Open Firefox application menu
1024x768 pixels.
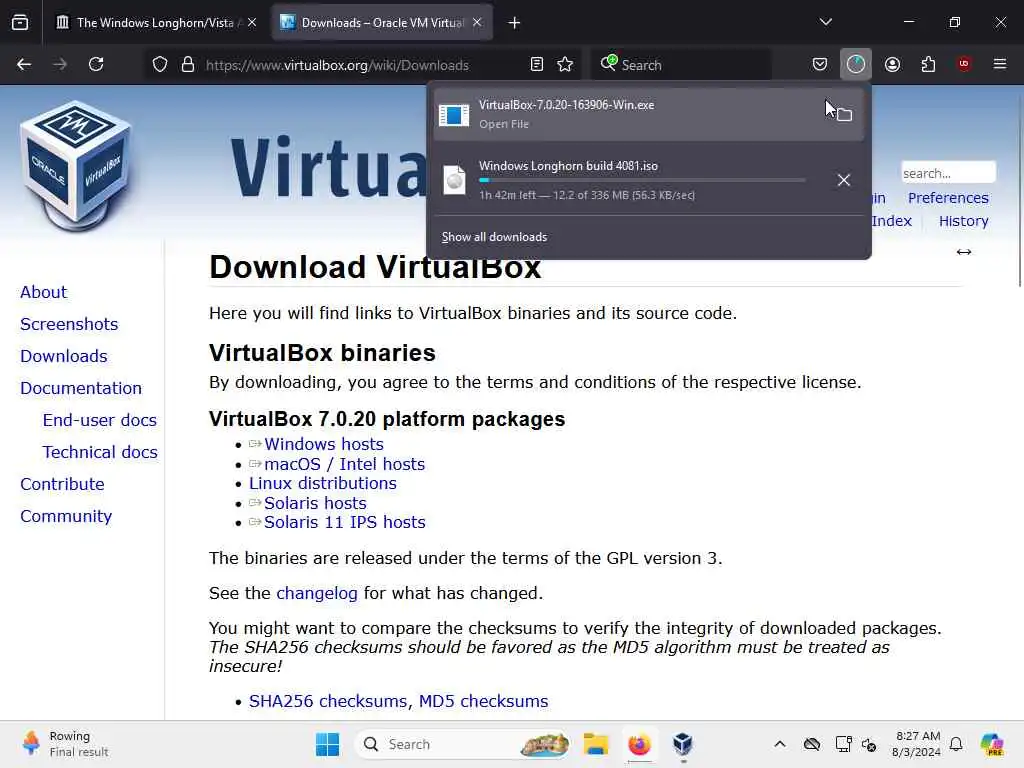pyautogui.click(x=1000, y=64)
